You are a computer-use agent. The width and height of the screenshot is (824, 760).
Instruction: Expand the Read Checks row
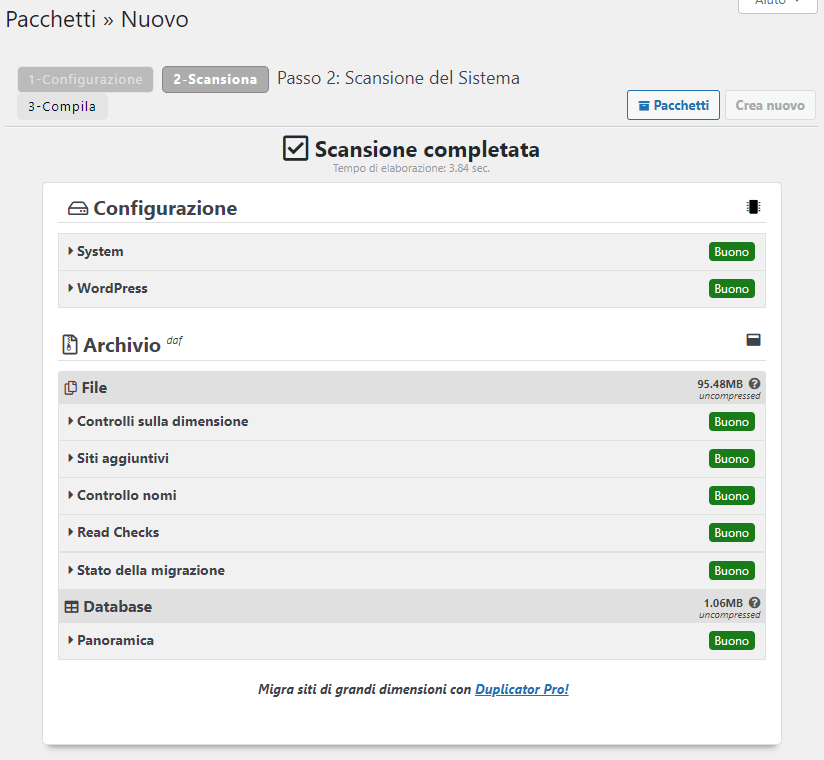pyautogui.click(x=117, y=532)
